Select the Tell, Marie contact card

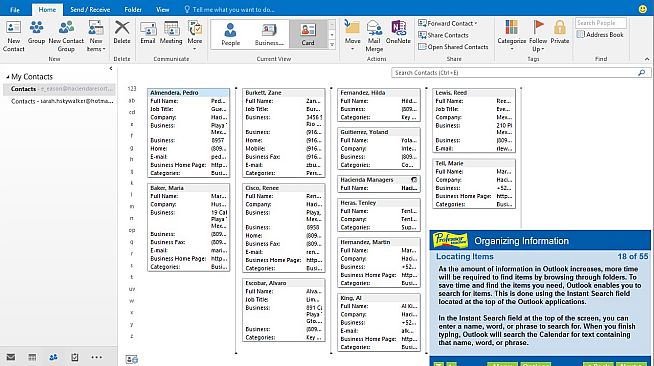(474, 184)
